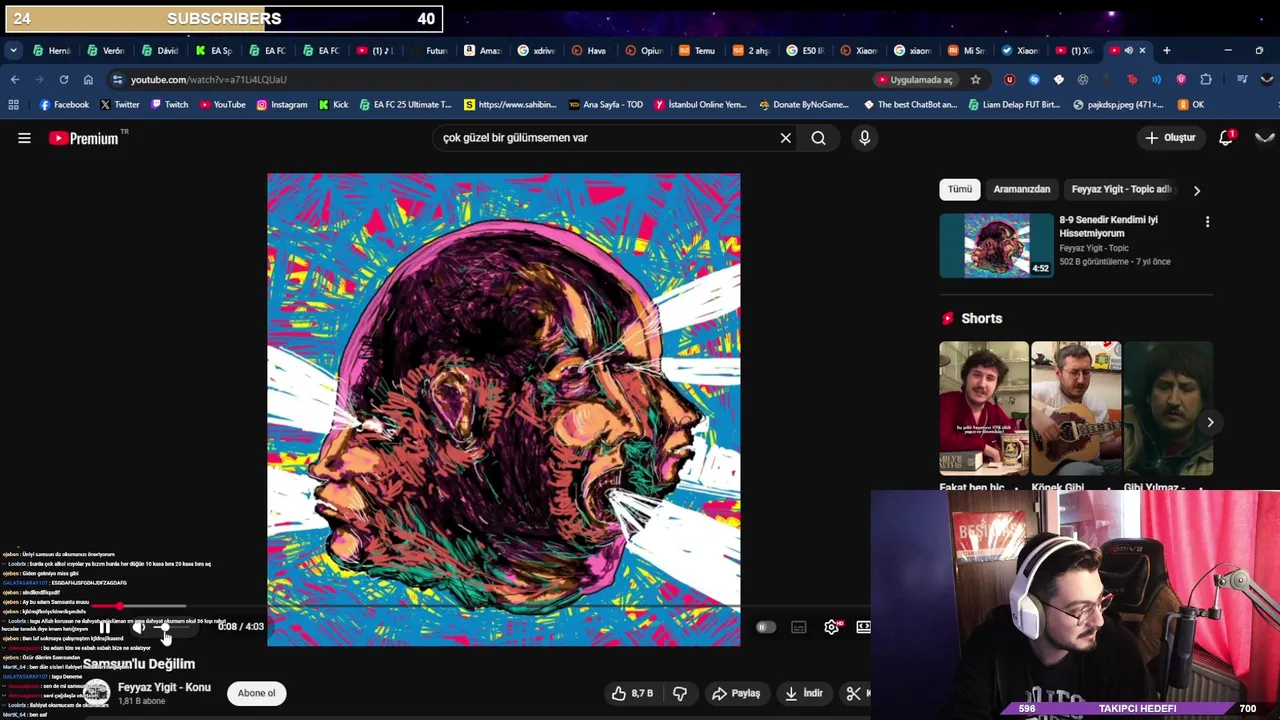Open the 'Köpek Gibi' short
This screenshot has height=720, width=1280.
tap(1076, 408)
